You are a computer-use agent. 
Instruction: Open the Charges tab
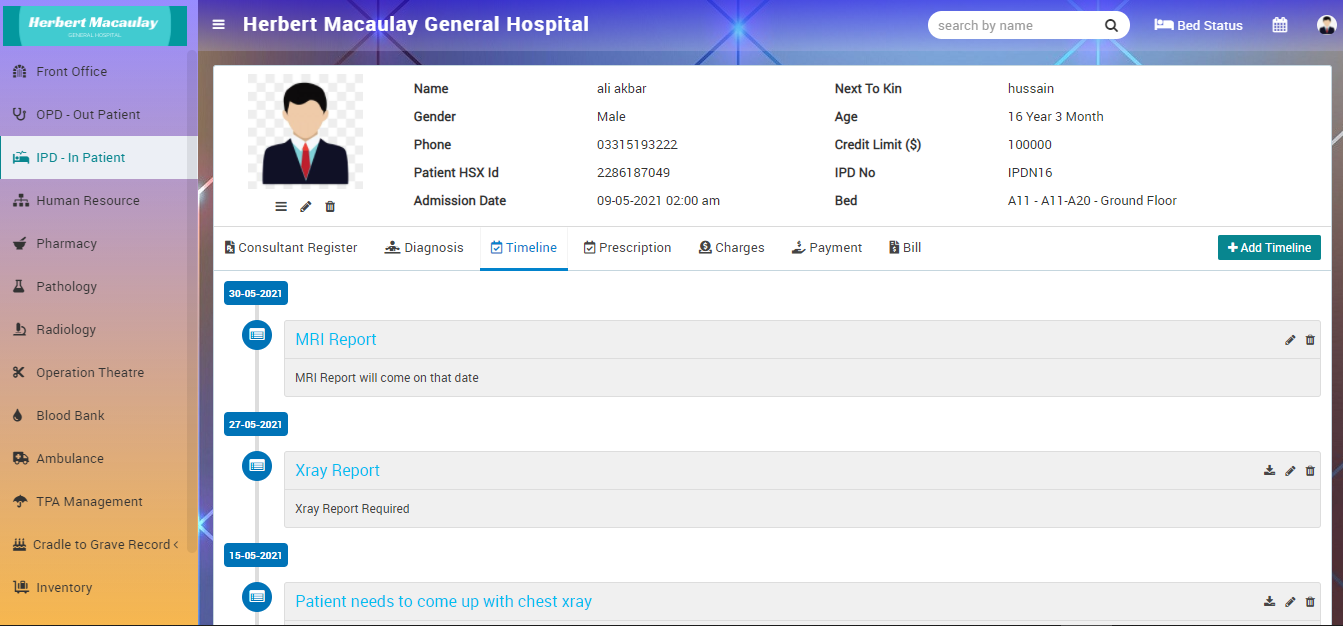[x=731, y=248]
